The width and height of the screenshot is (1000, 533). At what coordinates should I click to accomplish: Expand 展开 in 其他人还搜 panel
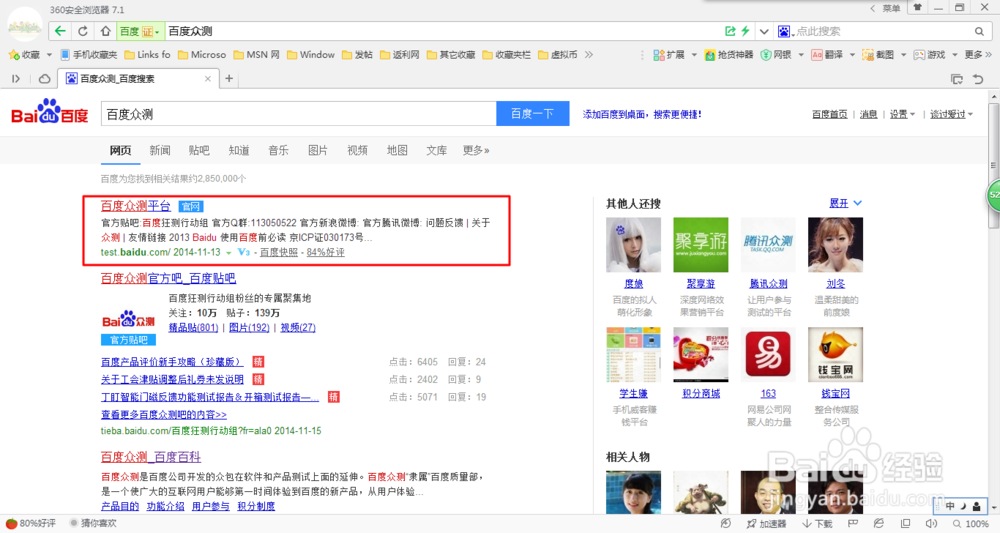(845, 203)
